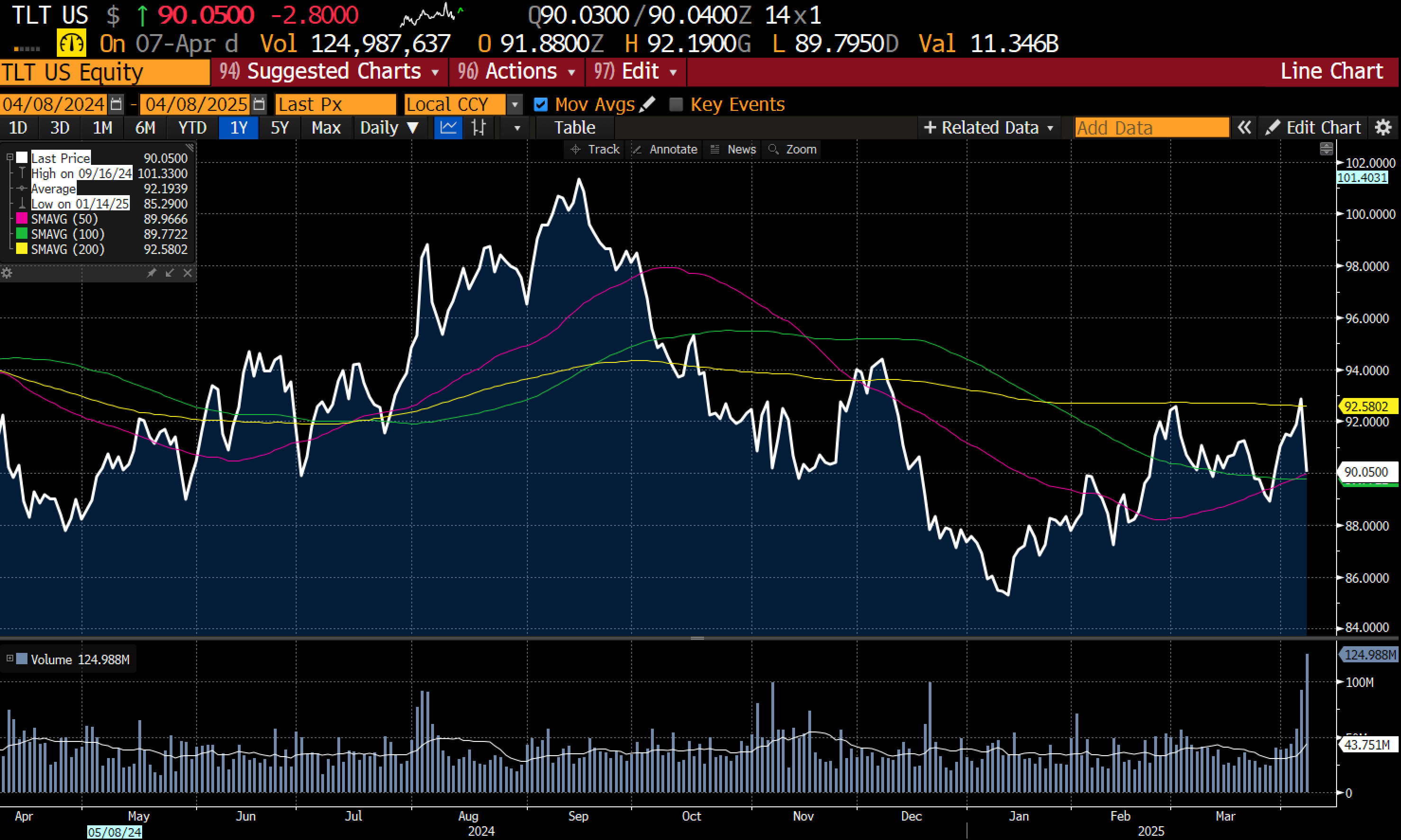Select the line chart type icon

pos(448,127)
